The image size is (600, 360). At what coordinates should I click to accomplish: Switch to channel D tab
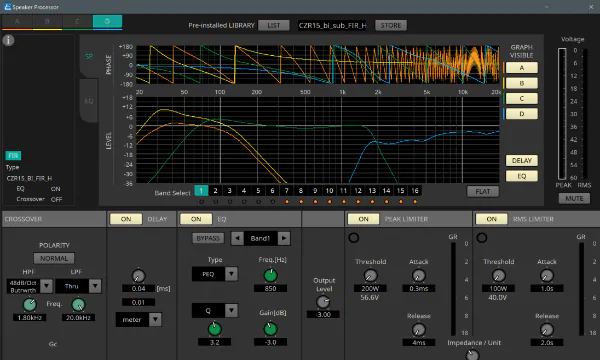click(x=108, y=21)
